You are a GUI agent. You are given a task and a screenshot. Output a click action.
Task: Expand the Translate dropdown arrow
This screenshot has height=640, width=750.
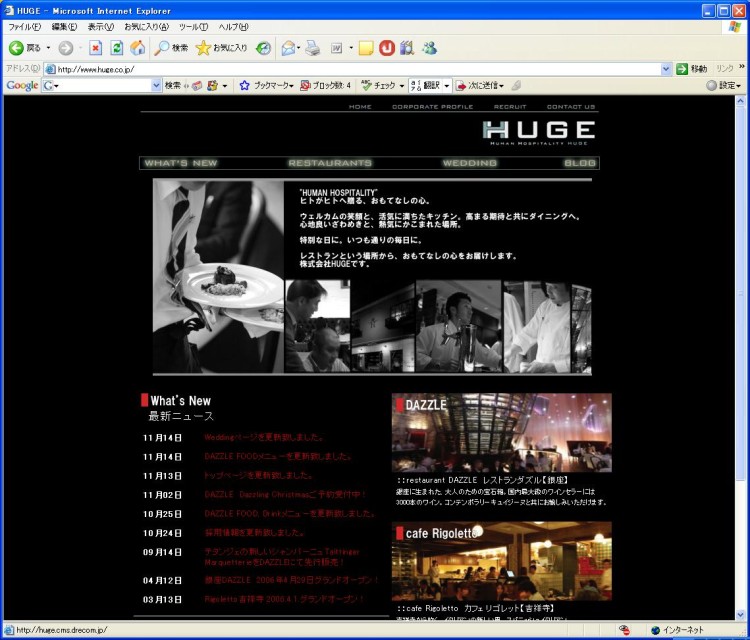[x=446, y=86]
